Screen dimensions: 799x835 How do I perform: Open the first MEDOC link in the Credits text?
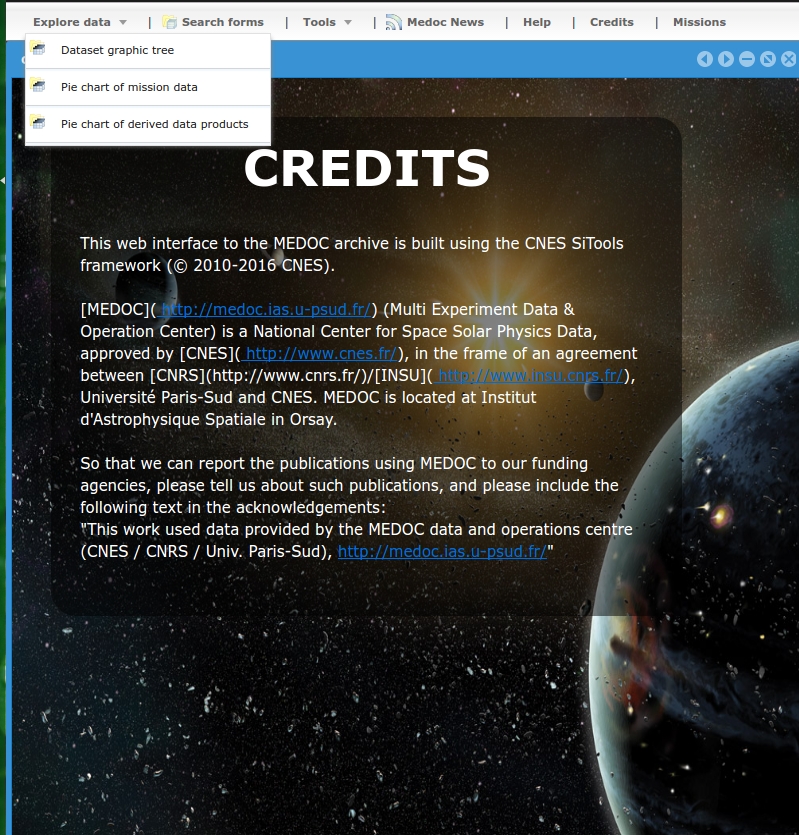point(265,309)
